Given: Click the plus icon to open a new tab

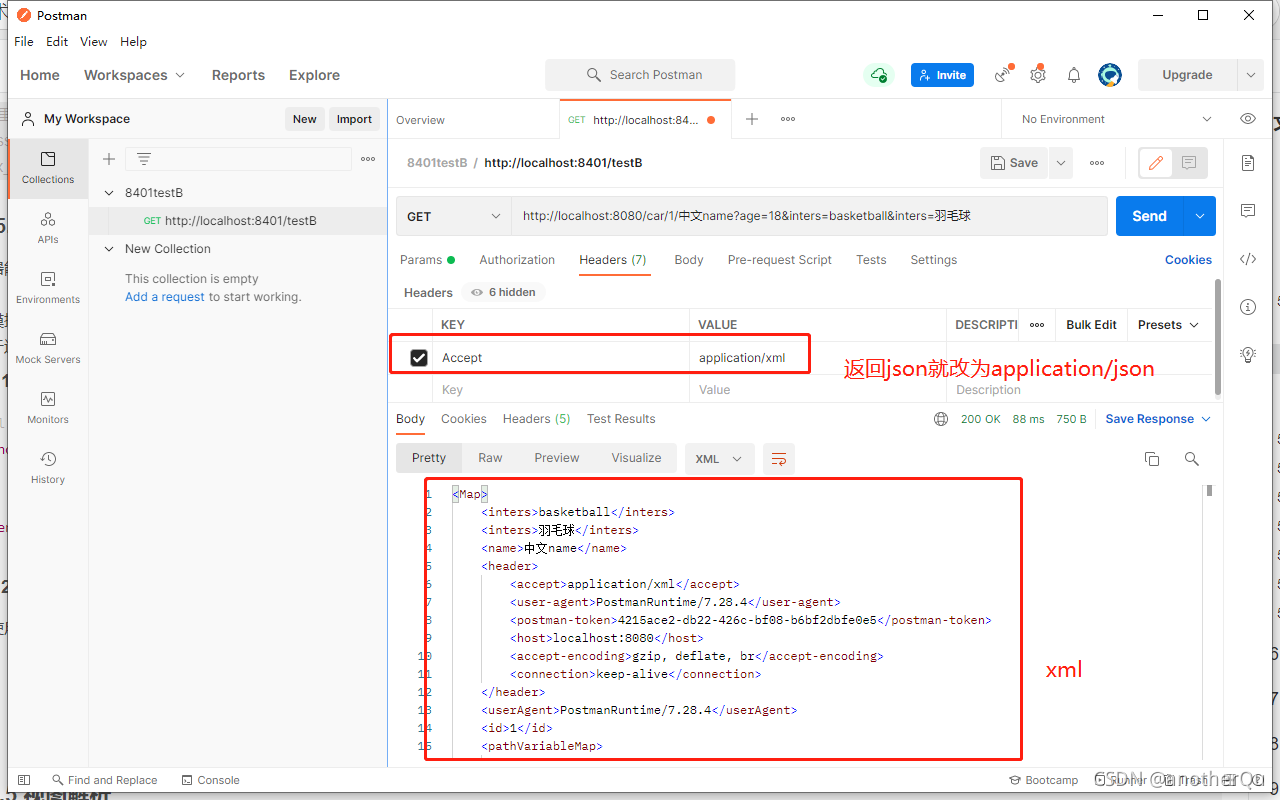Looking at the screenshot, I should pyautogui.click(x=752, y=119).
